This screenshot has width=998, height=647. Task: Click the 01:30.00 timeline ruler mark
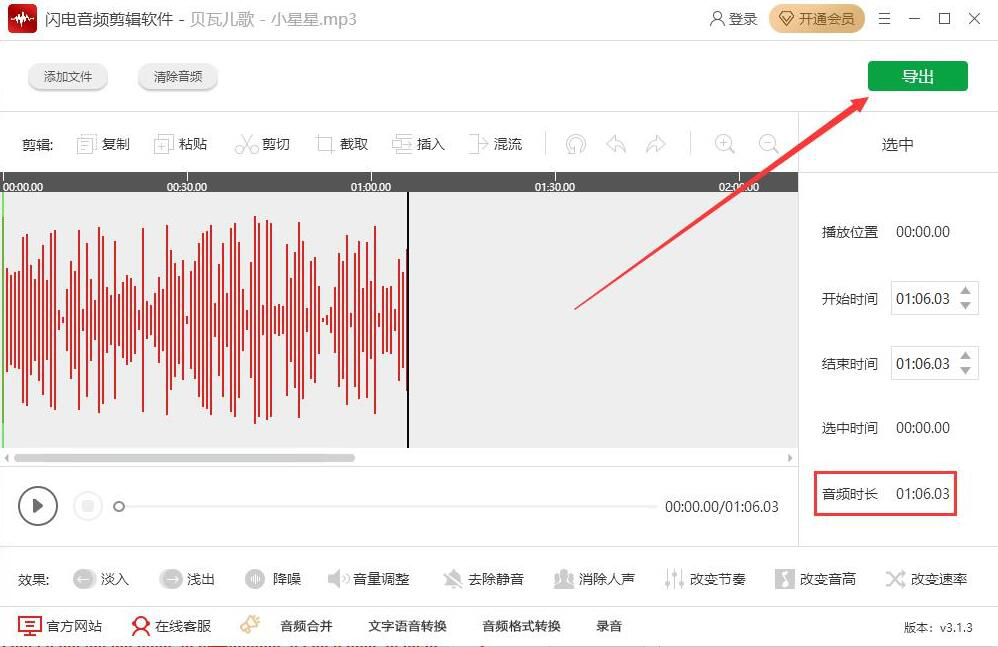point(555,186)
